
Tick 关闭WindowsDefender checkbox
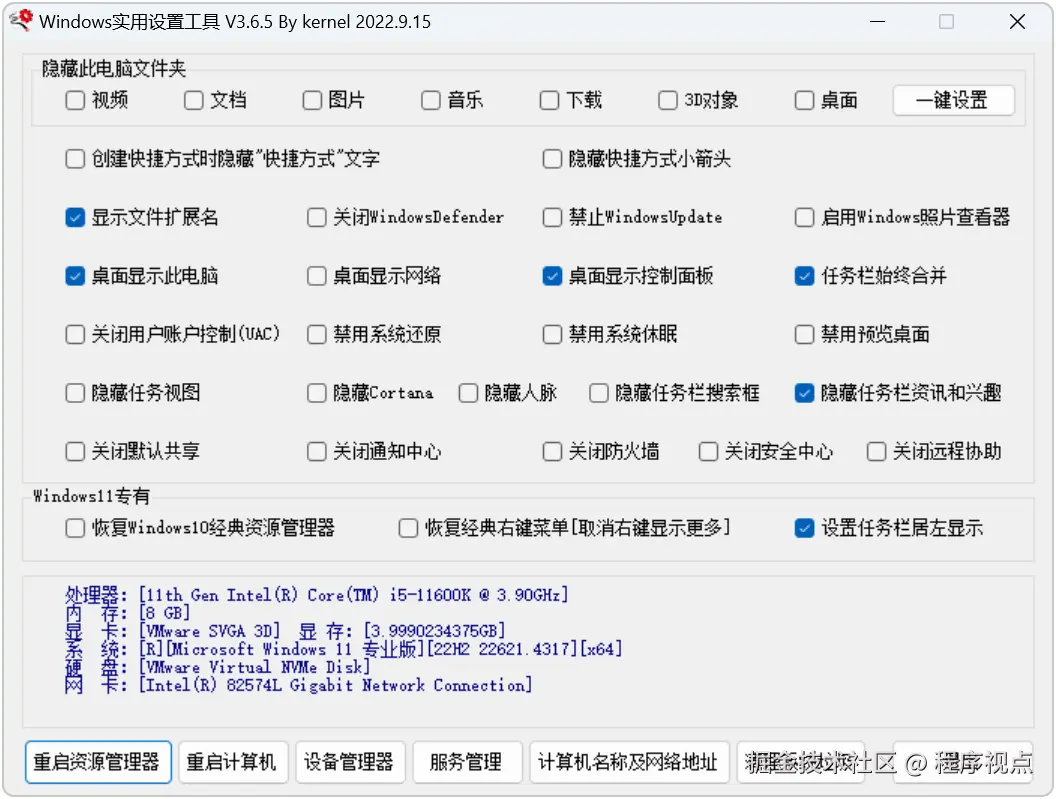[x=316, y=218]
